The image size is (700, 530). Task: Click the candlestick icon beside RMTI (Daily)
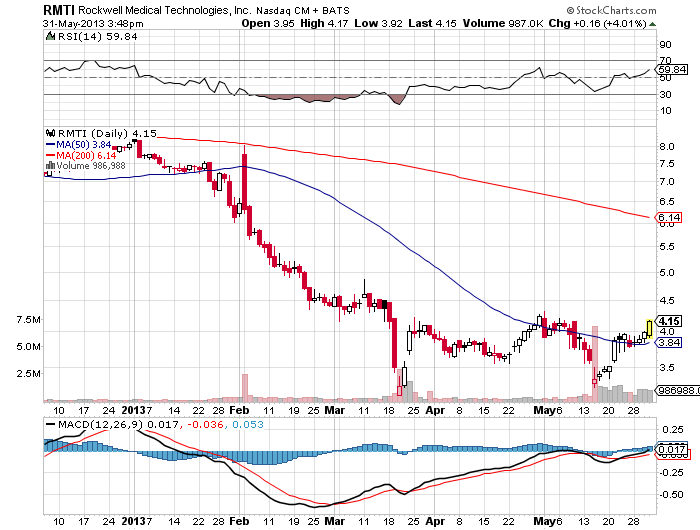[x=50, y=133]
